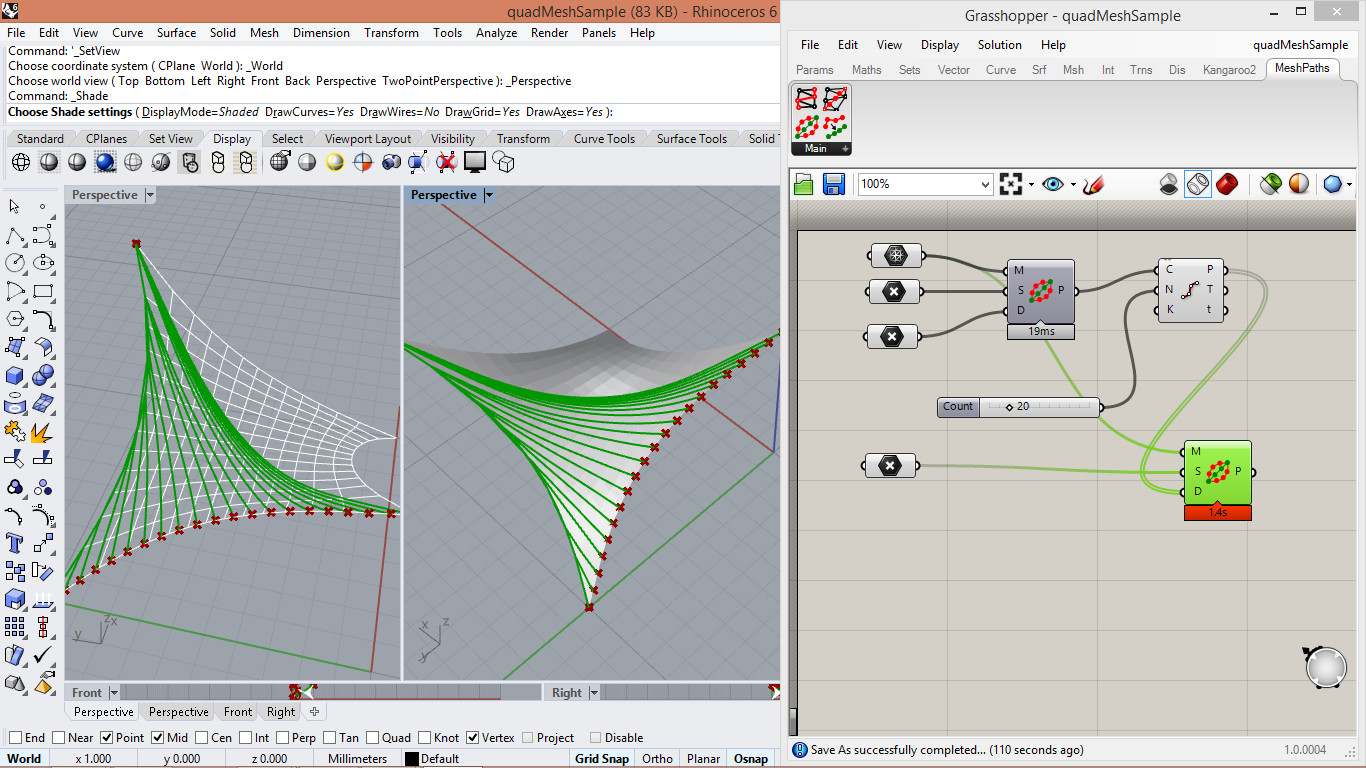Click the Planar status bar button
Viewport: 1366px width, 768px height.
[703, 759]
